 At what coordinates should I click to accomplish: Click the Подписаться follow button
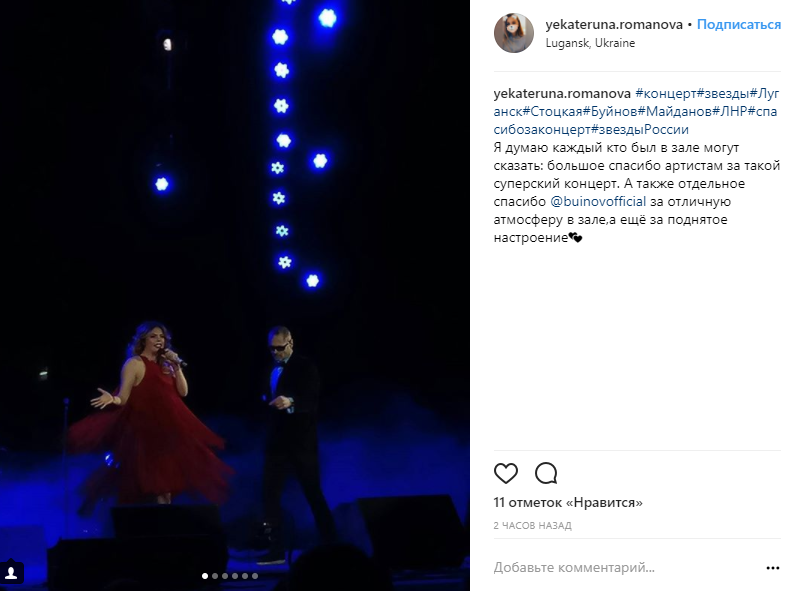tap(738, 24)
